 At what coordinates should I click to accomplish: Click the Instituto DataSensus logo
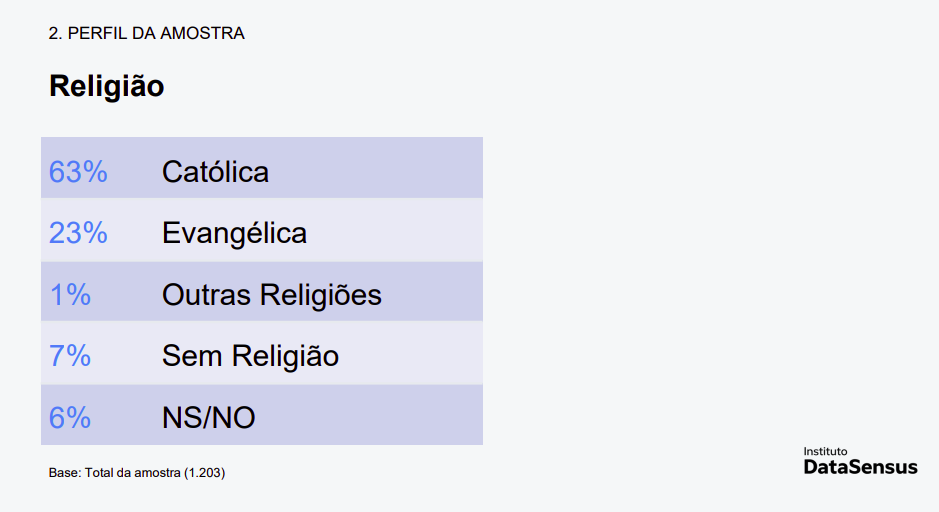(860, 461)
